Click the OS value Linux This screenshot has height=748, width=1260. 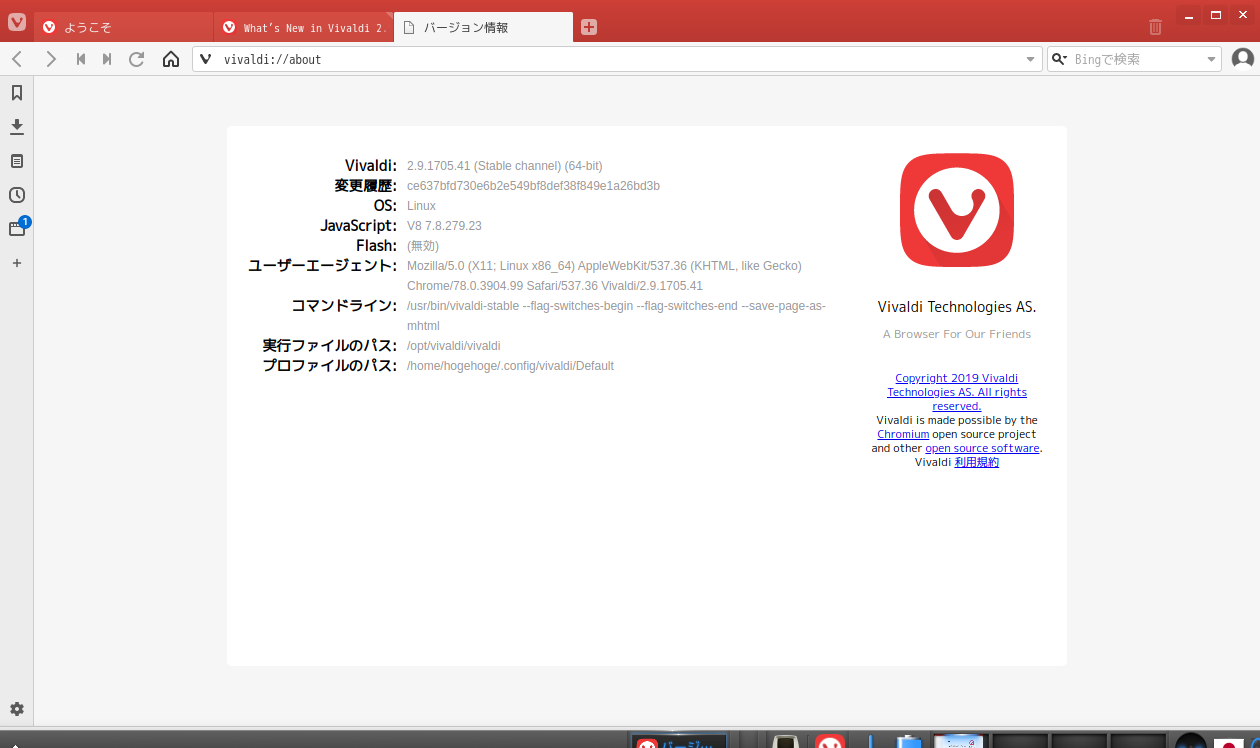[421, 206]
